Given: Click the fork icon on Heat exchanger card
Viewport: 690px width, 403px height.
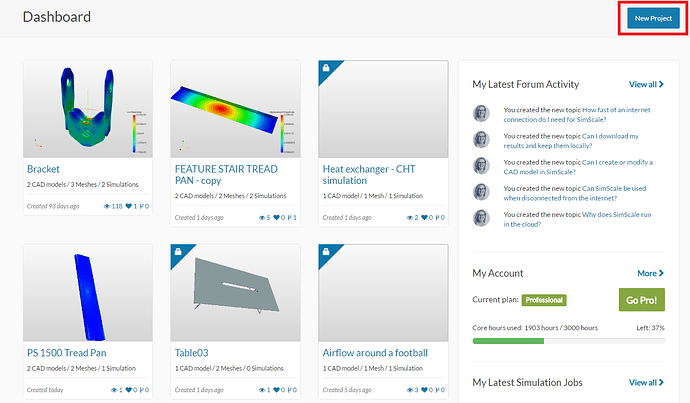Looking at the screenshot, I should [437, 217].
